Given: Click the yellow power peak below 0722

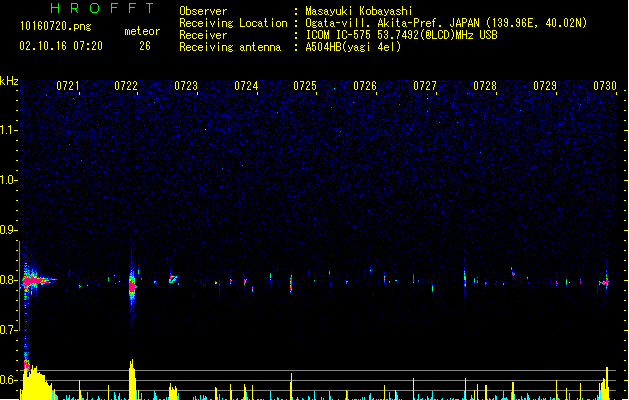Looking at the screenshot, I should pos(132,379).
